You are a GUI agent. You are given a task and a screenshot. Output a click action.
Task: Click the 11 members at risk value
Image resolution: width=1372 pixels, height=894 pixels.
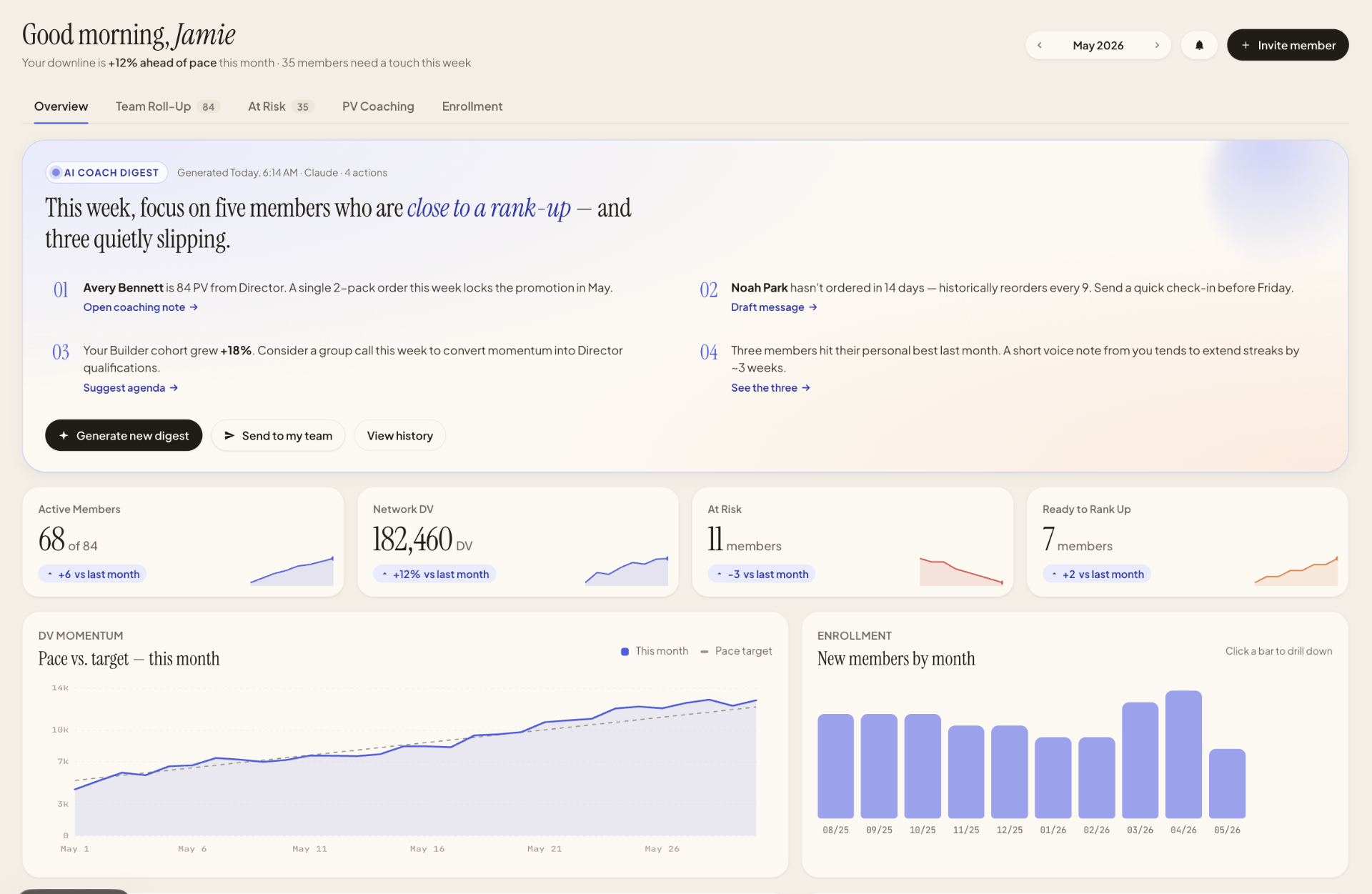[x=745, y=540]
